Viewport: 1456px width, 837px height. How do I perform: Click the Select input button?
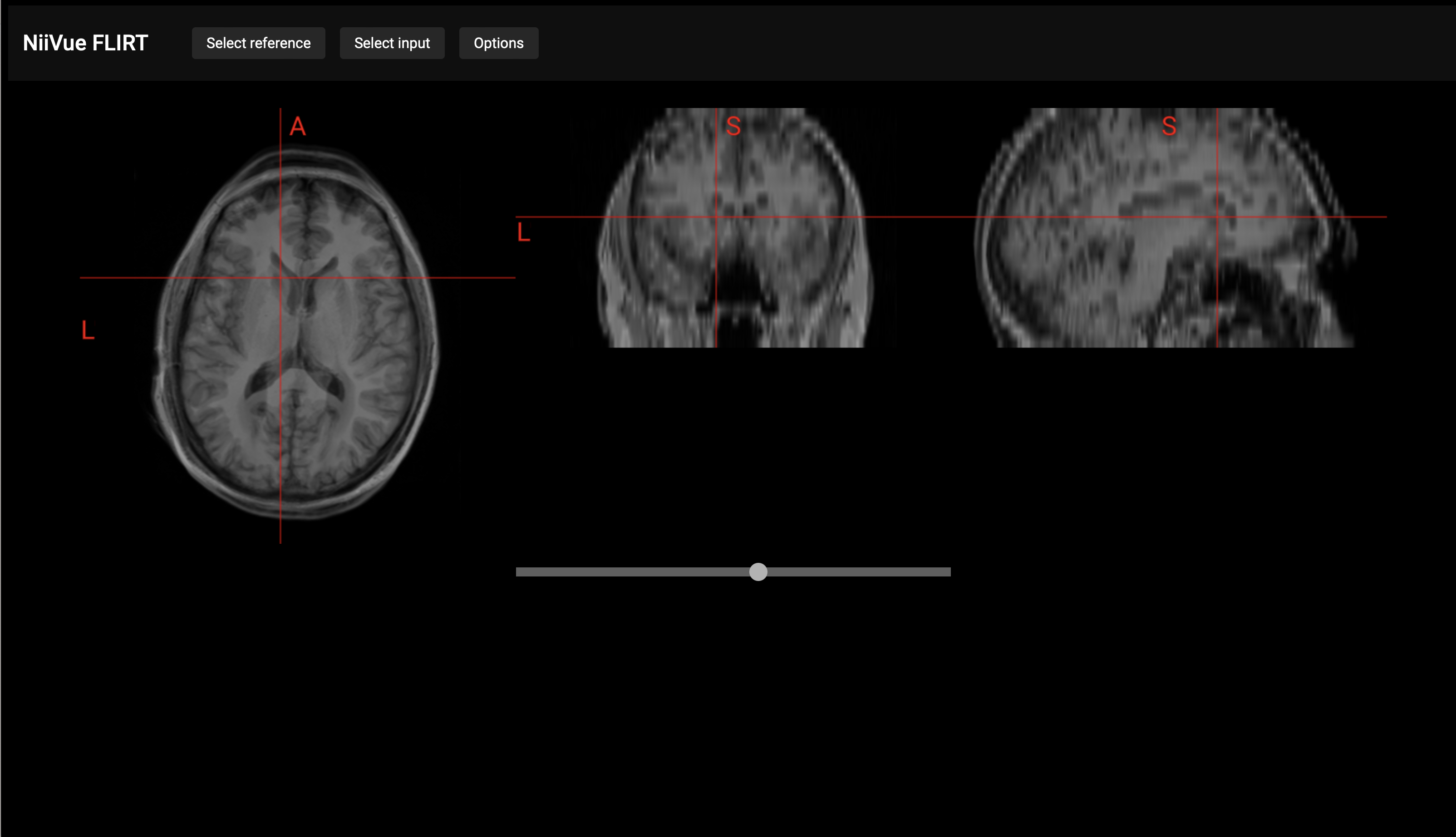click(392, 43)
